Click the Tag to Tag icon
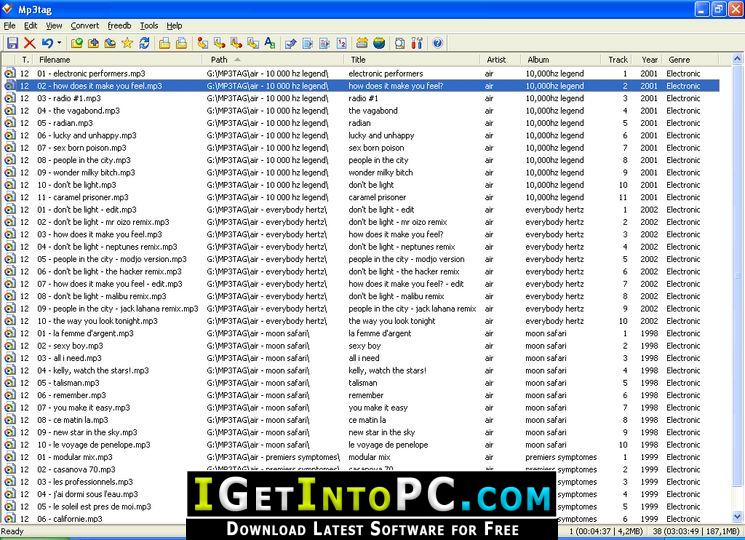This screenshot has height=540, width=745. click(x=253, y=43)
